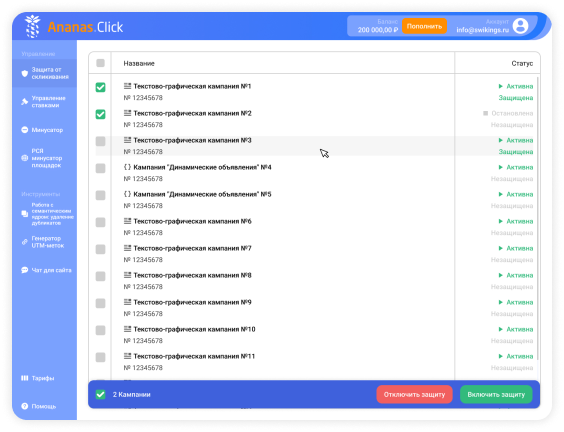The image size is (564, 432).
Task: Uncheck campaign №1 checkbox
Action: pyautogui.click(x=100, y=87)
